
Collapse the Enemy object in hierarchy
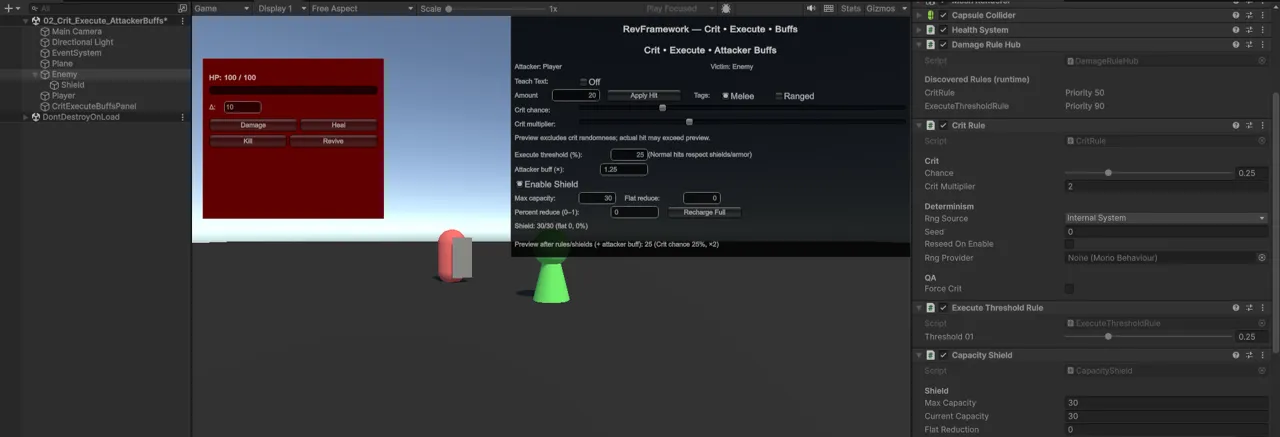click(x=35, y=75)
